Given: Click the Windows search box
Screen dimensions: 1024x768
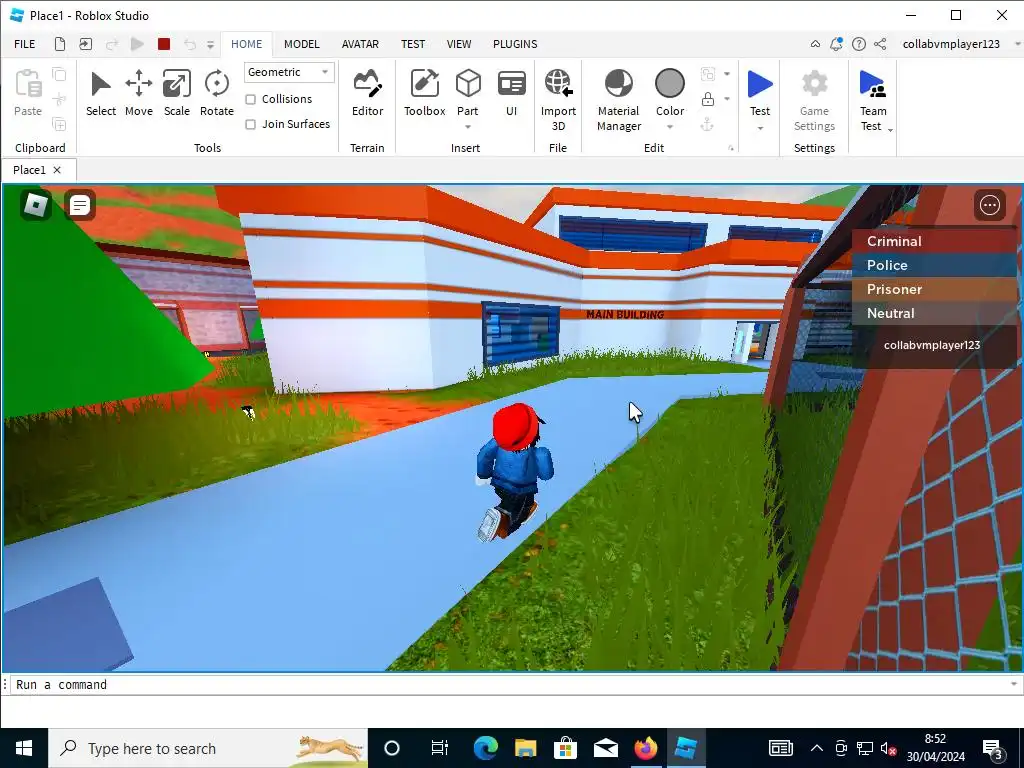Looking at the screenshot, I should tap(208, 748).
